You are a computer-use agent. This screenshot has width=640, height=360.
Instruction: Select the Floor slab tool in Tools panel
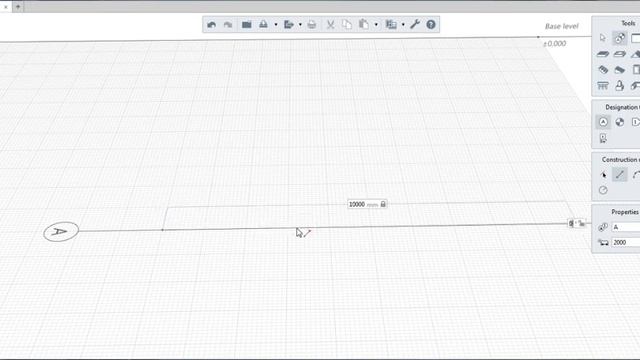pos(603,54)
